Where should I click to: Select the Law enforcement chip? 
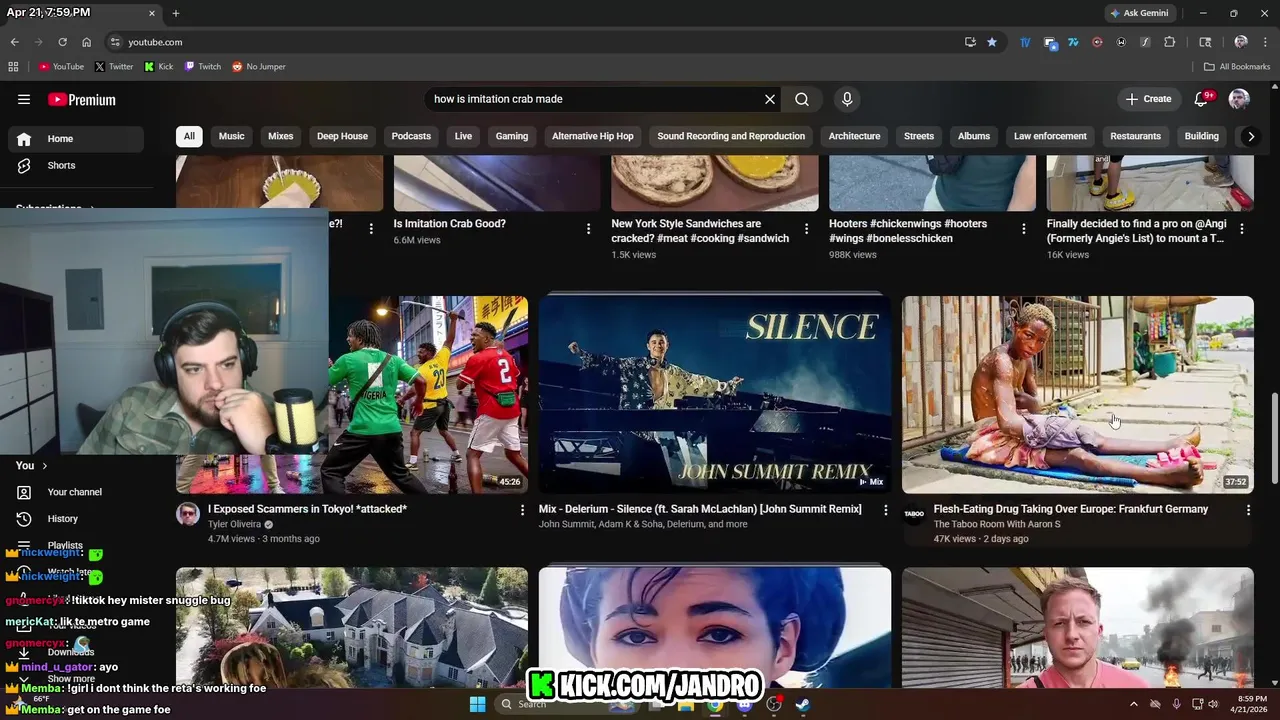point(1050,136)
